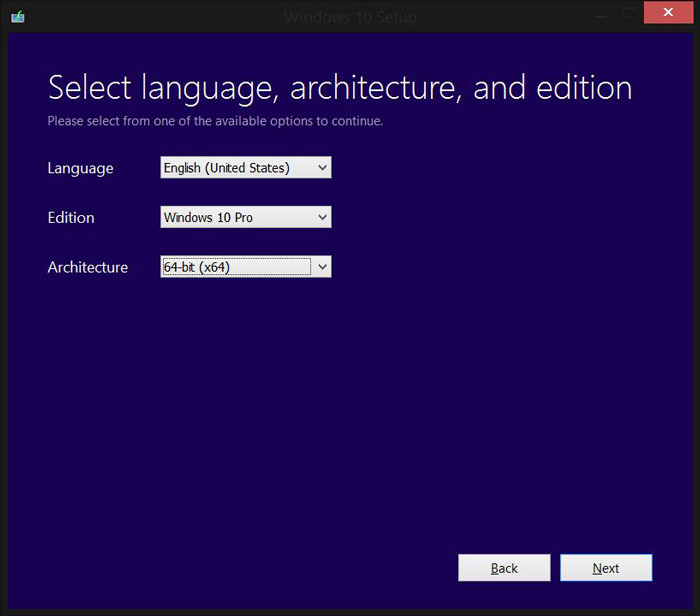
Task: Click the Edition label
Action: pos(71,217)
